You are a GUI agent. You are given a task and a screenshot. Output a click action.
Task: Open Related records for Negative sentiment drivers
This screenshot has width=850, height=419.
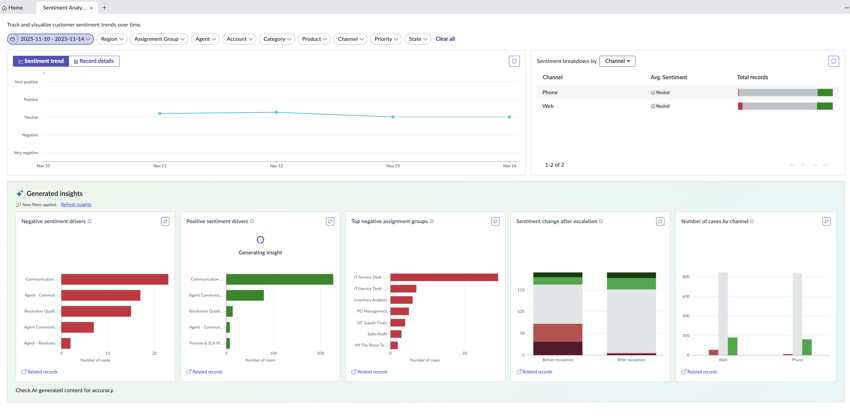pyautogui.click(x=39, y=372)
